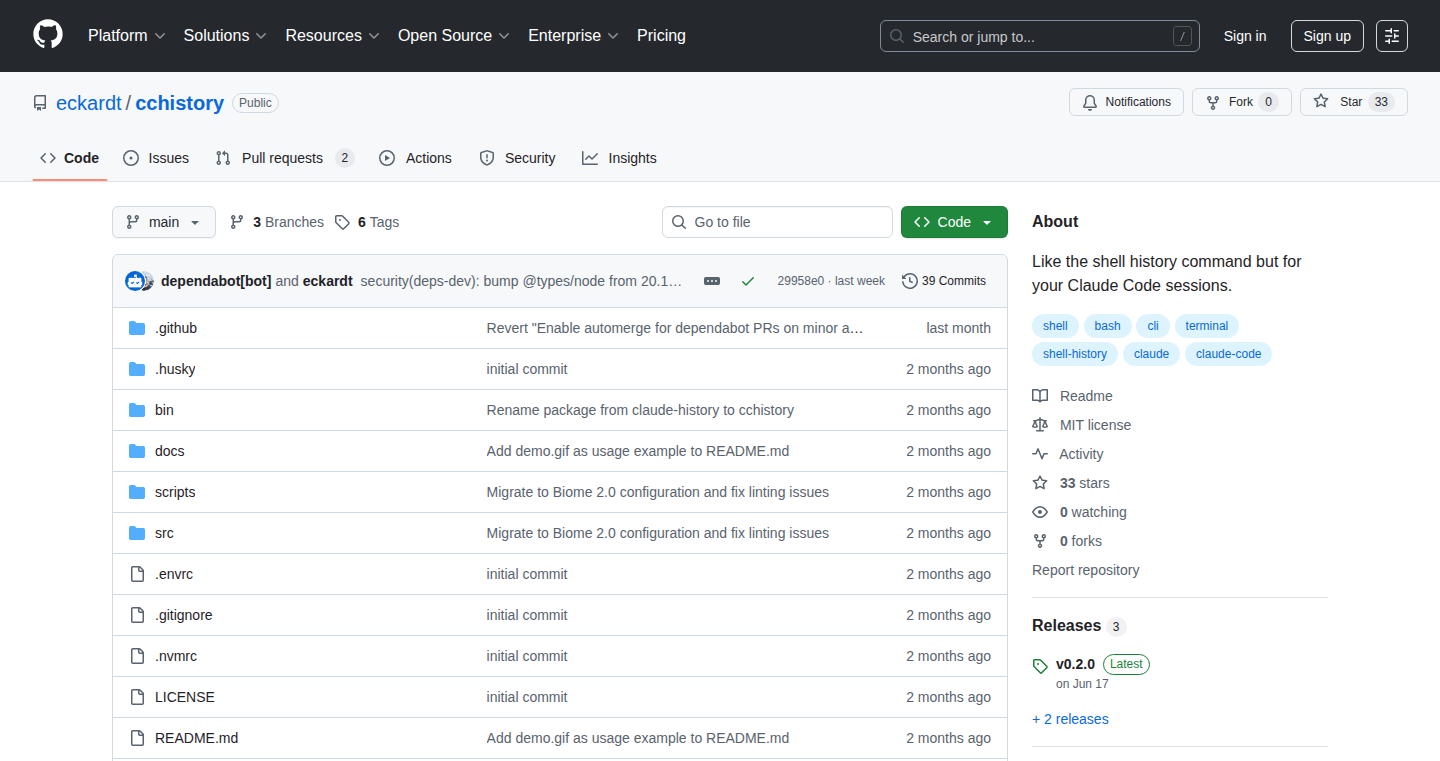Screen dimensions: 1440x761
Task: Open the main branch selector dropdown
Action: click(x=164, y=222)
